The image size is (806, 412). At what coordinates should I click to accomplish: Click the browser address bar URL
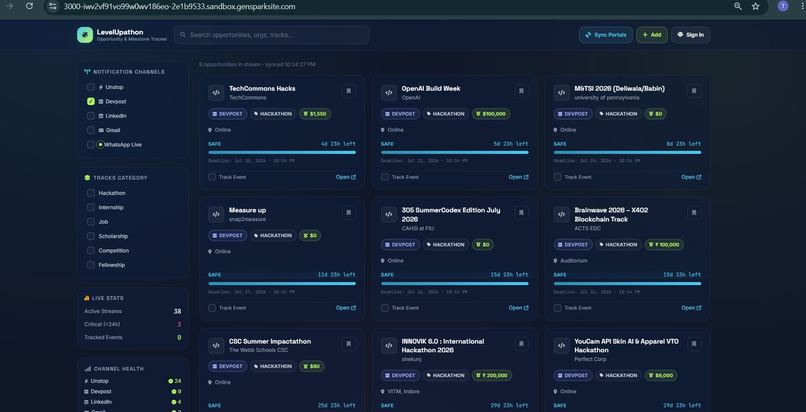click(179, 6)
